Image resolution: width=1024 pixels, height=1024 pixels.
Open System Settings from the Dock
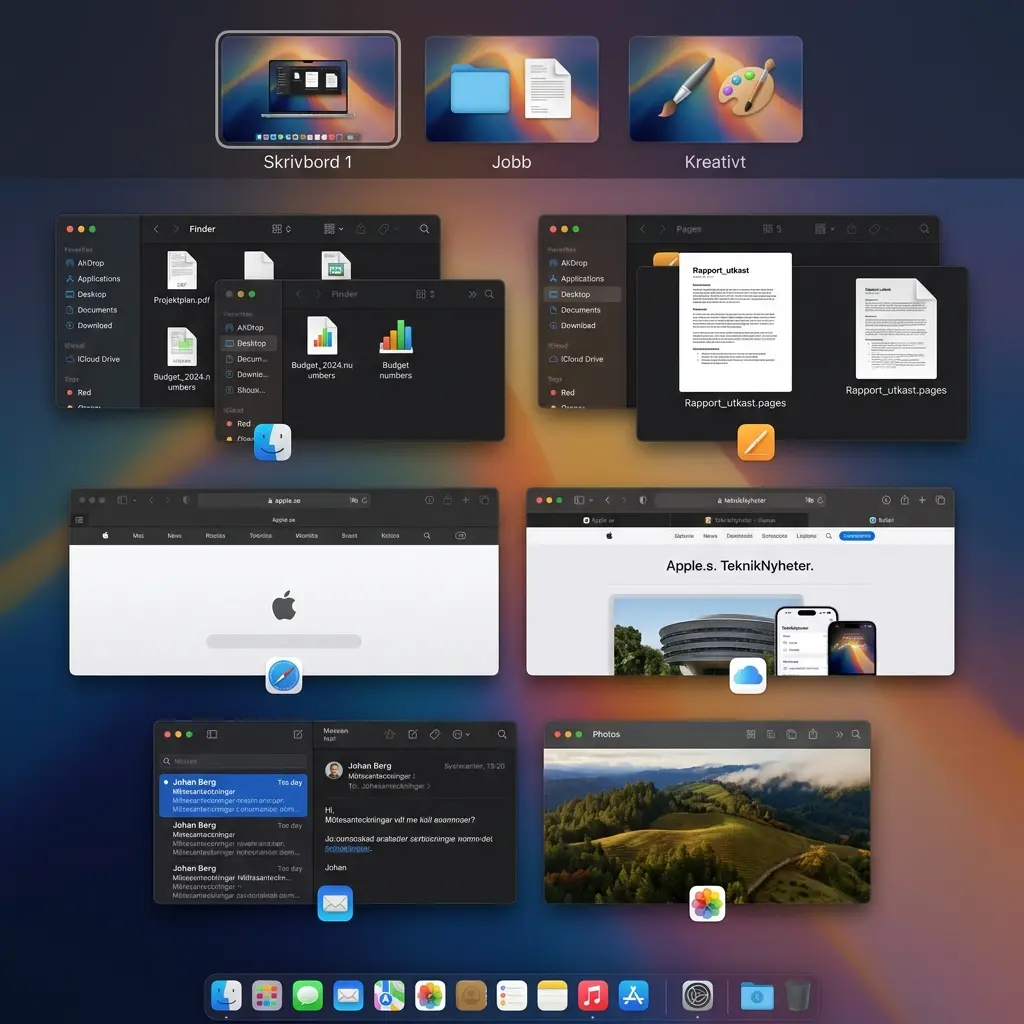(697, 996)
